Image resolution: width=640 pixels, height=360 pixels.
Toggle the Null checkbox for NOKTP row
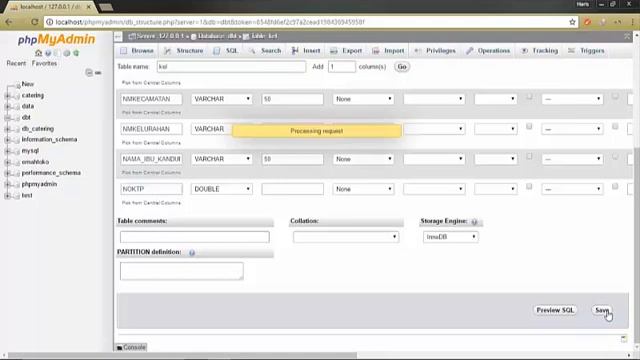[x=529, y=187]
